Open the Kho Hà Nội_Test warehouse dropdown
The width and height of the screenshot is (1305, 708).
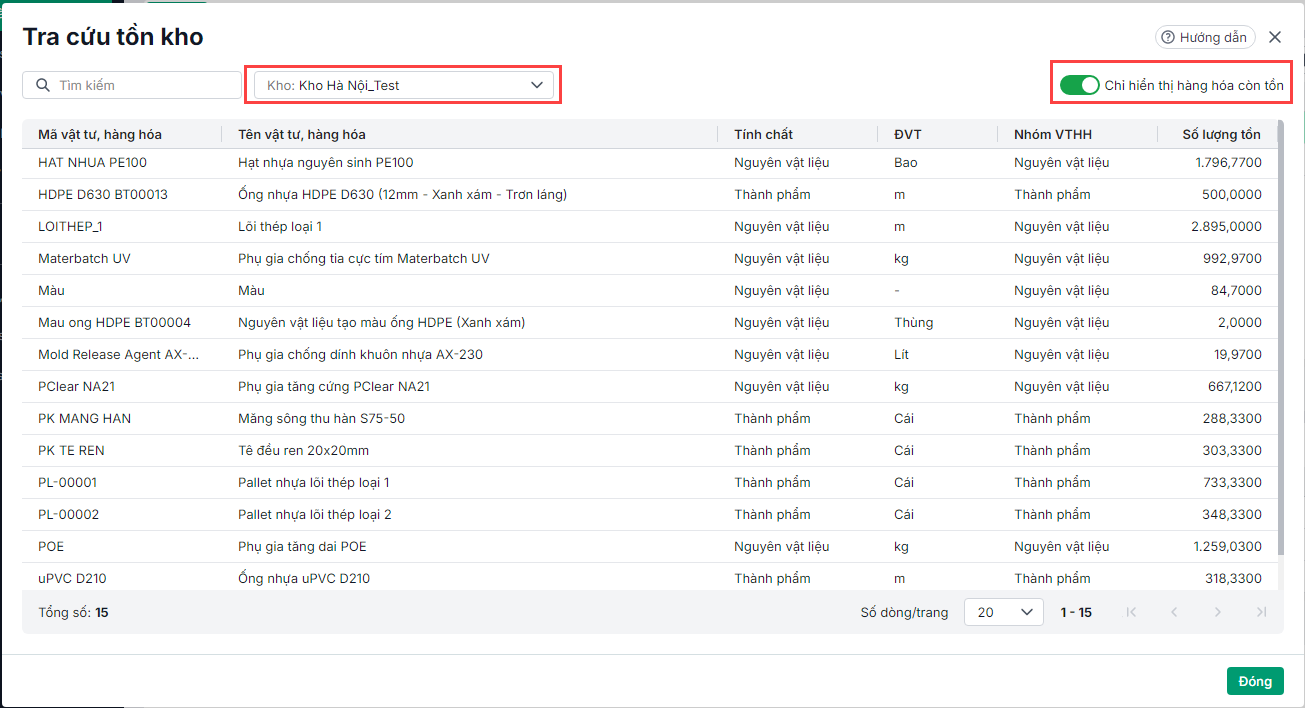403,85
